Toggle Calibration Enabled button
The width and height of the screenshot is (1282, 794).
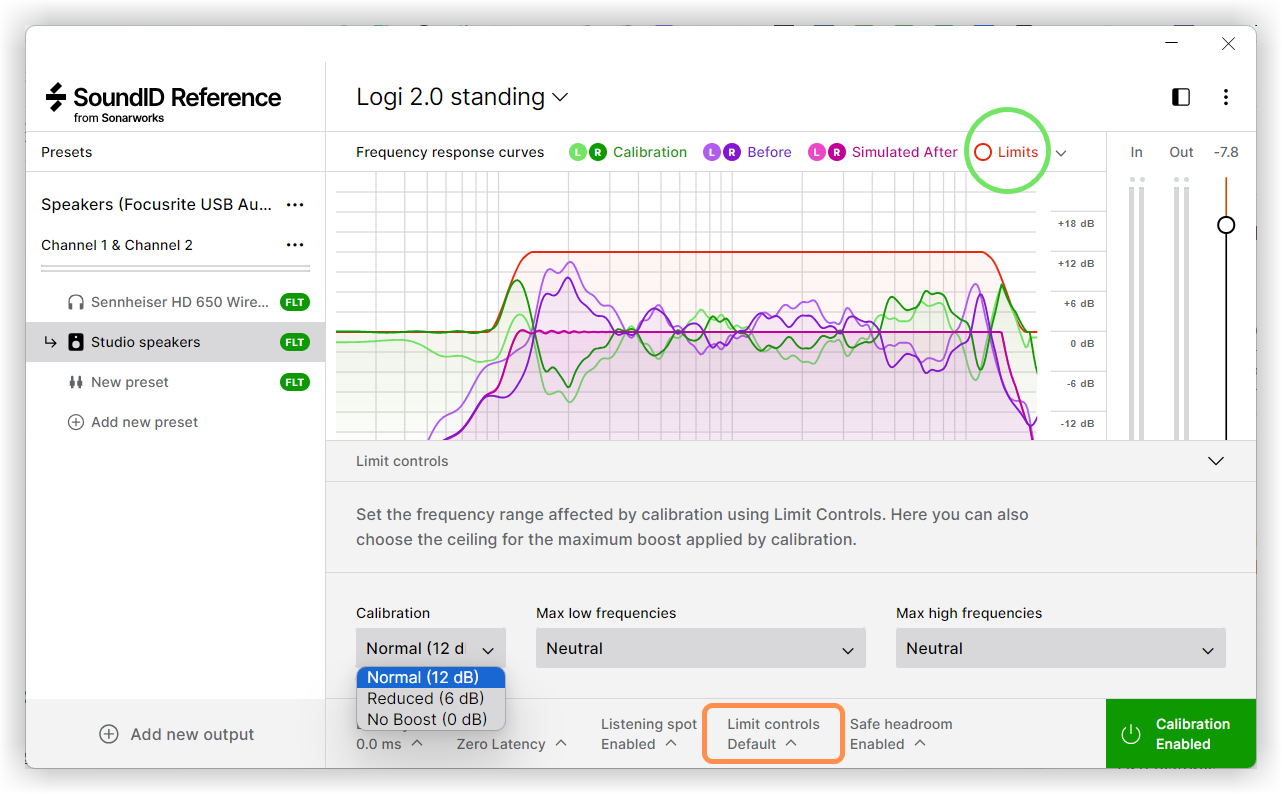coord(1181,734)
